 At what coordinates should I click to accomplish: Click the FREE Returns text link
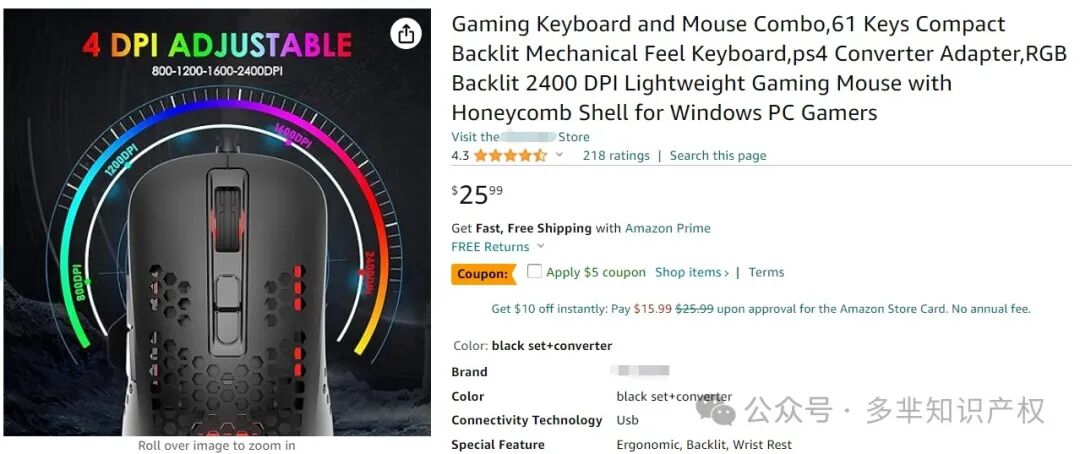pyautogui.click(x=490, y=247)
